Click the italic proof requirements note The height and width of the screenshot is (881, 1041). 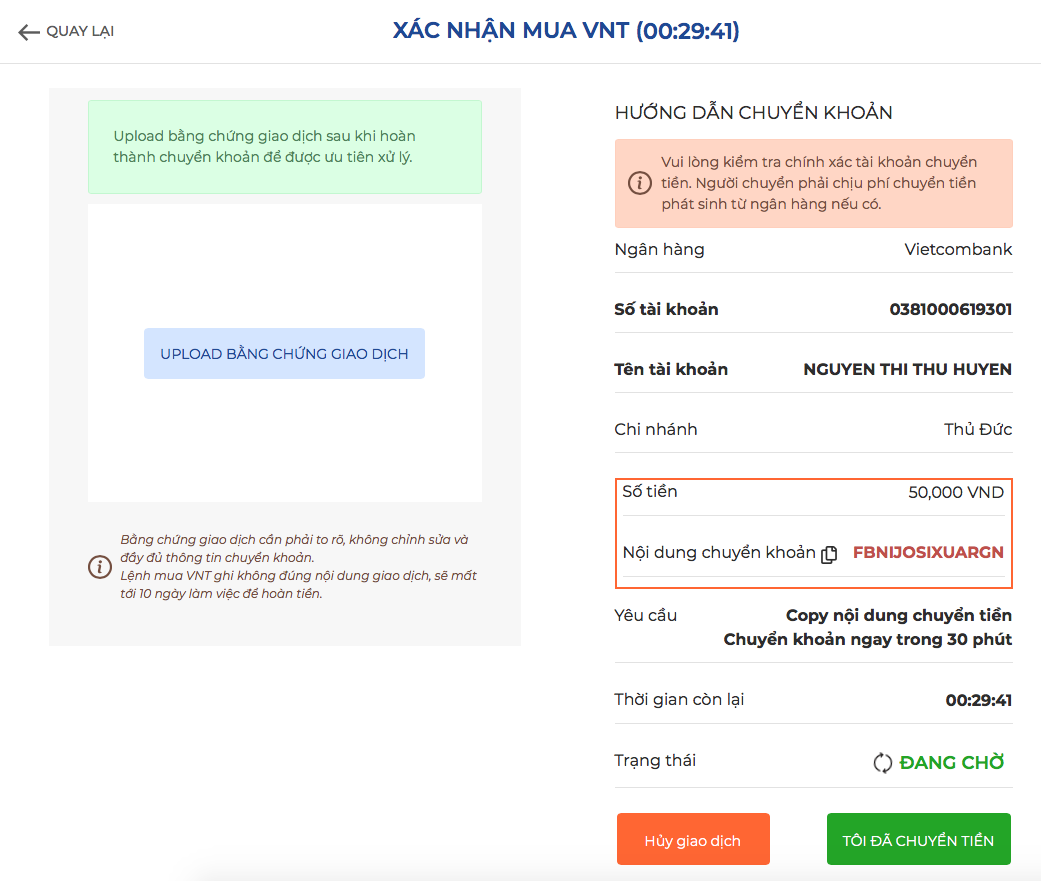[x=298, y=566]
